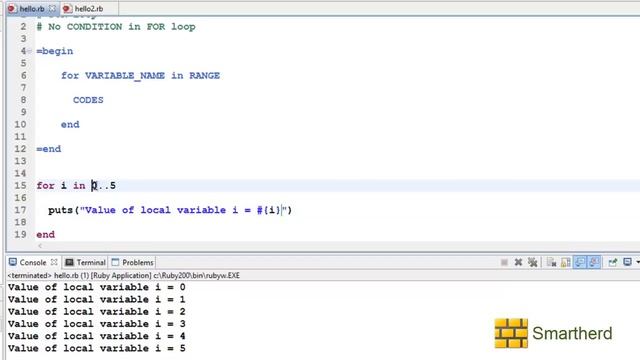Remove the terminated launch with single X icon
Screen dimensions: 640x360
pos(518,262)
